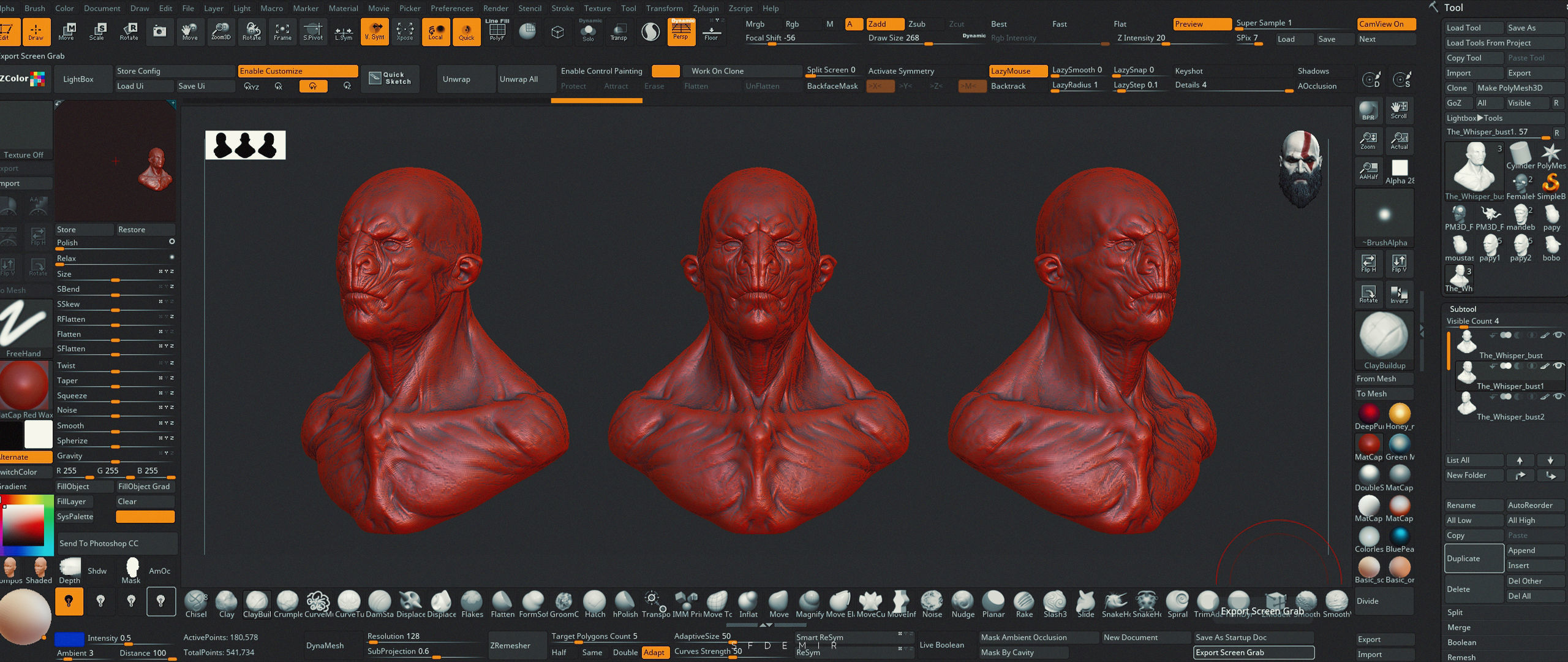Viewport: 1568px width, 662px height.
Task: Select the Draw mode button
Action: click(36, 31)
